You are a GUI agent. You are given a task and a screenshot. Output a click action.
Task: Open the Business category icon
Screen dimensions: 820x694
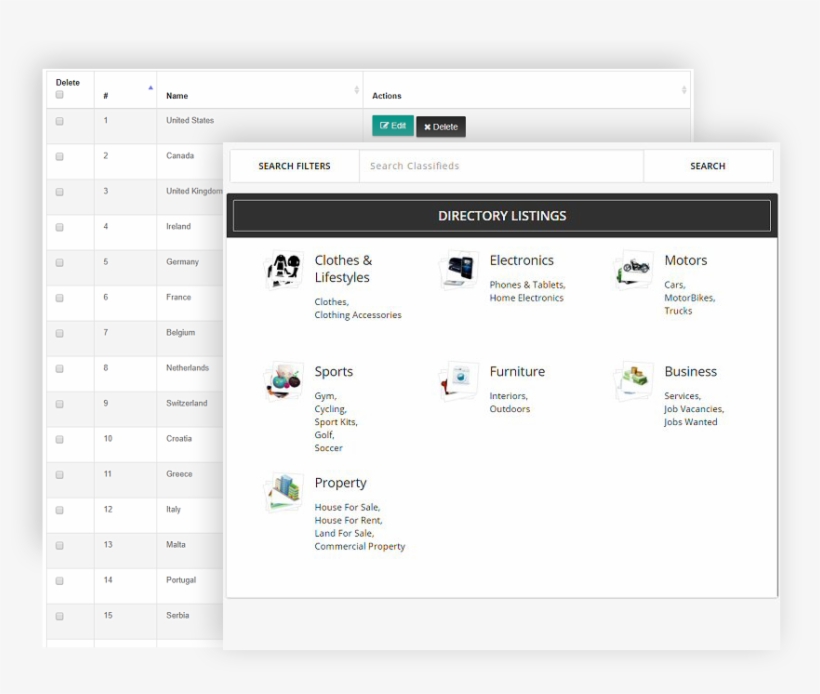click(x=633, y=377)
